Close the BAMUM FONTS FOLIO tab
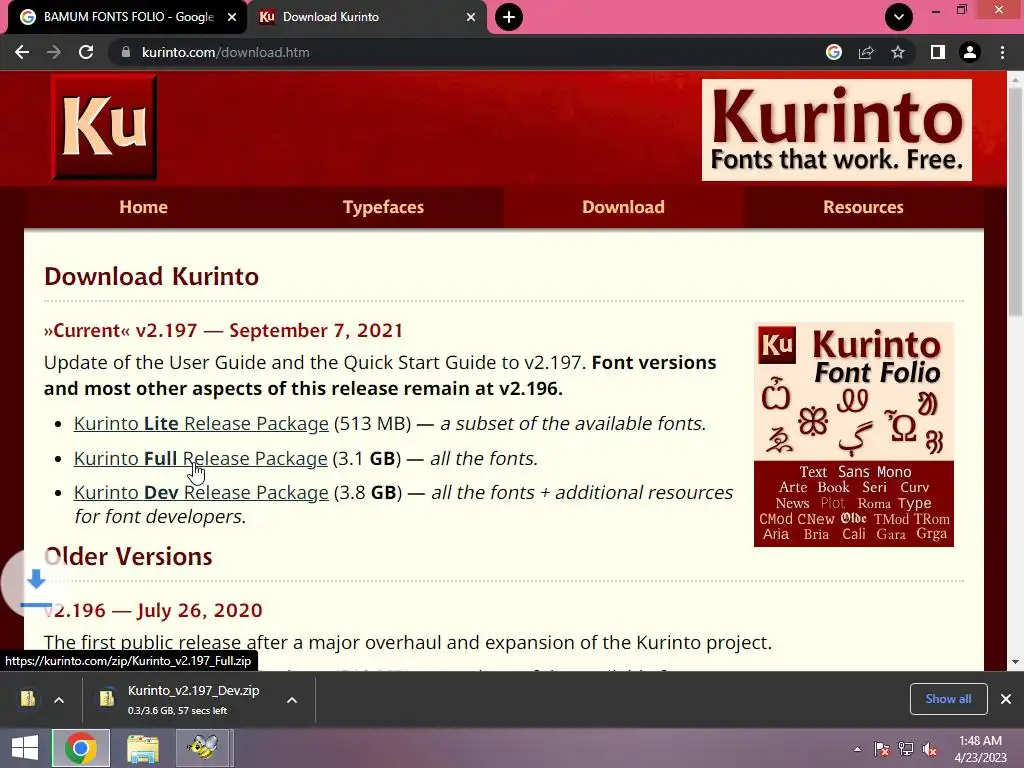Image resolution: width=1024 pixels, height=768 pixels. [x=232, y=17]
